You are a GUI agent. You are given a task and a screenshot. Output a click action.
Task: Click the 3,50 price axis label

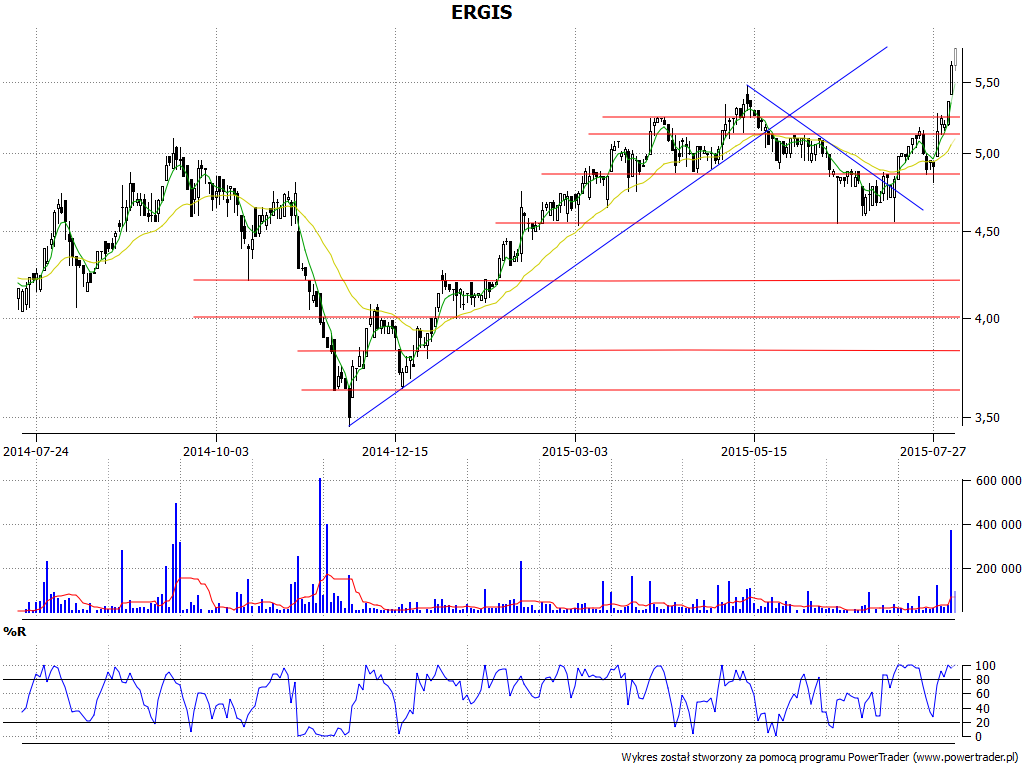click(x=987, y=418)
